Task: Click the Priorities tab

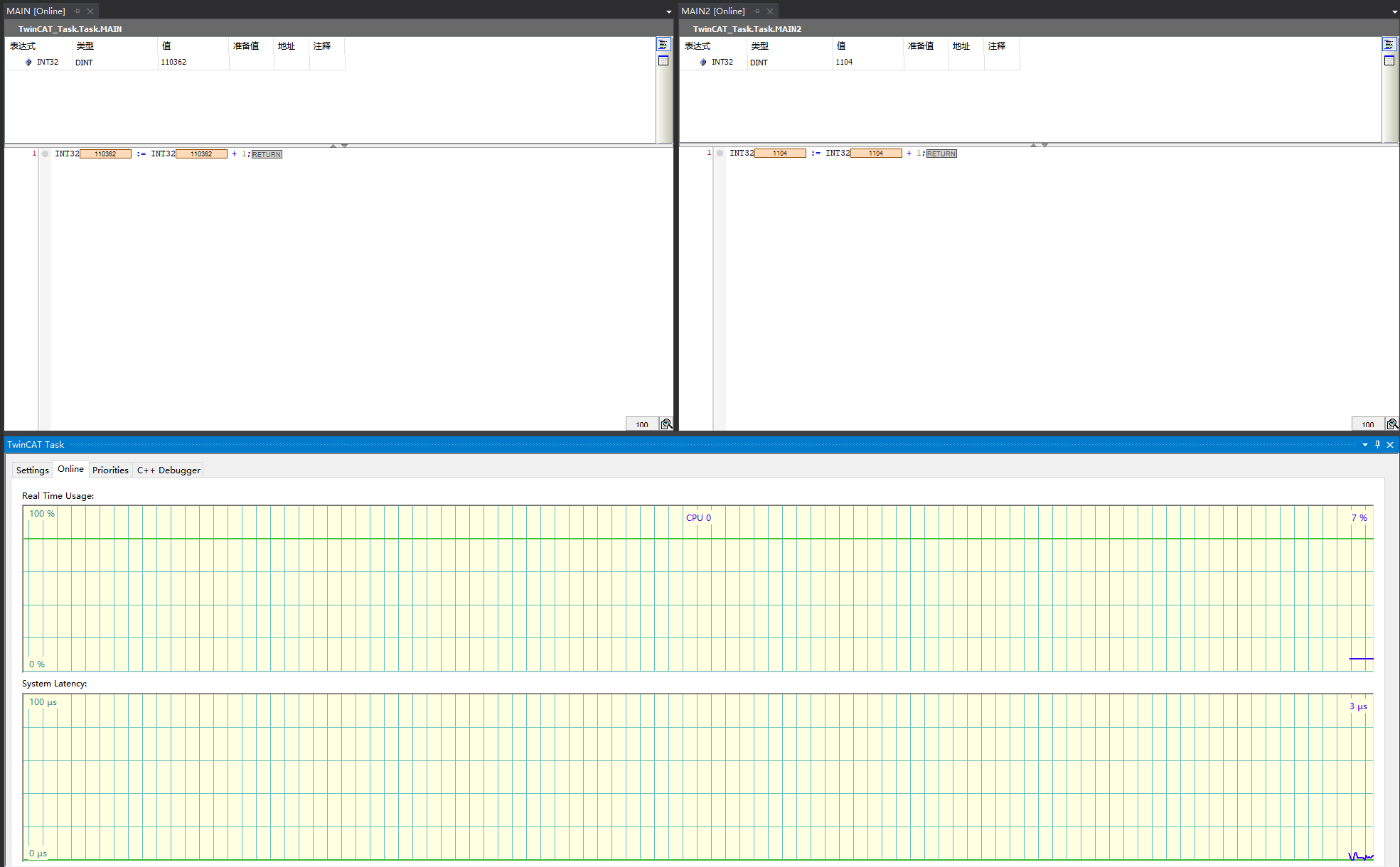Action: click(110, 470)
